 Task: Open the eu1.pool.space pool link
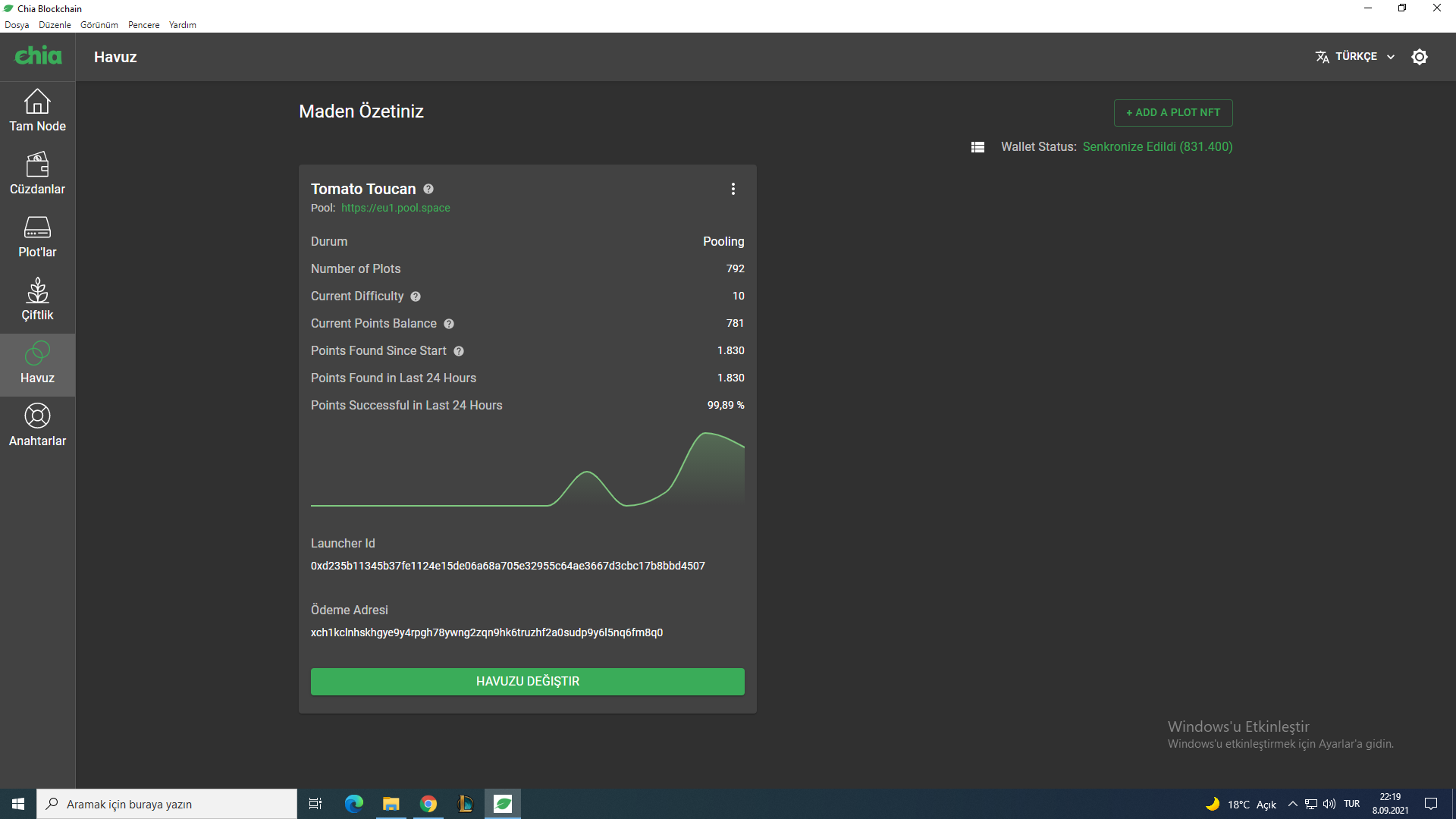[395, 208]
